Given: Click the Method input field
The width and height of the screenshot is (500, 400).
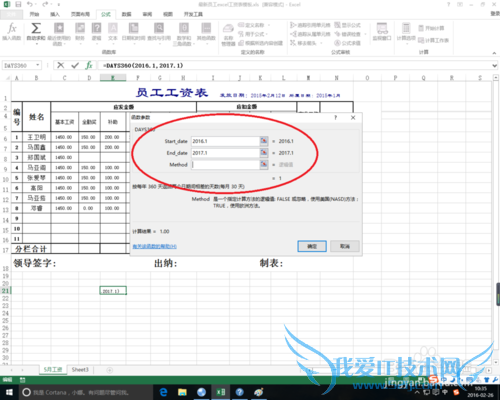Looking at the screenshot, I should [x=225, y=165].
